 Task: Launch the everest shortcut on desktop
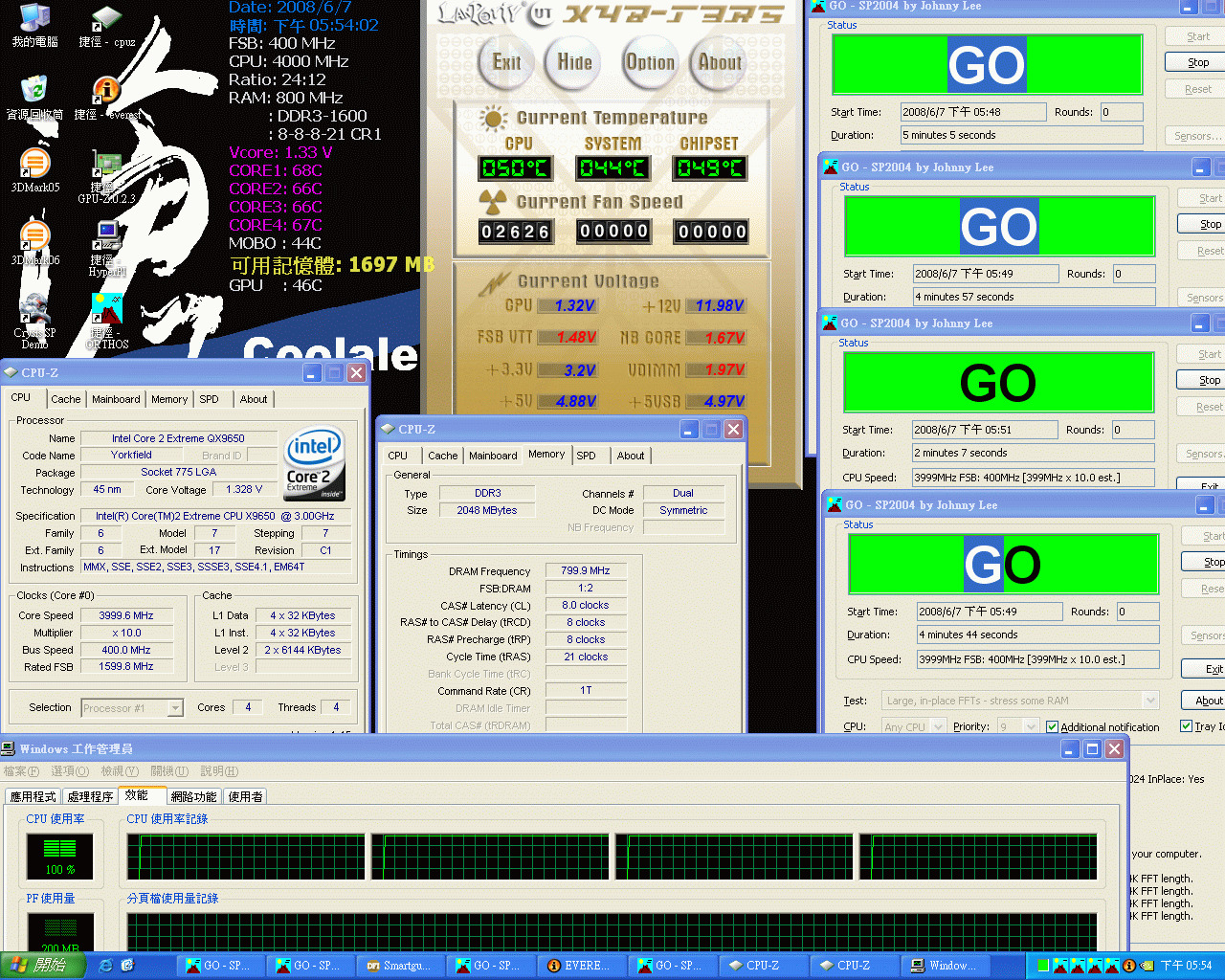(x=106, y=98)
